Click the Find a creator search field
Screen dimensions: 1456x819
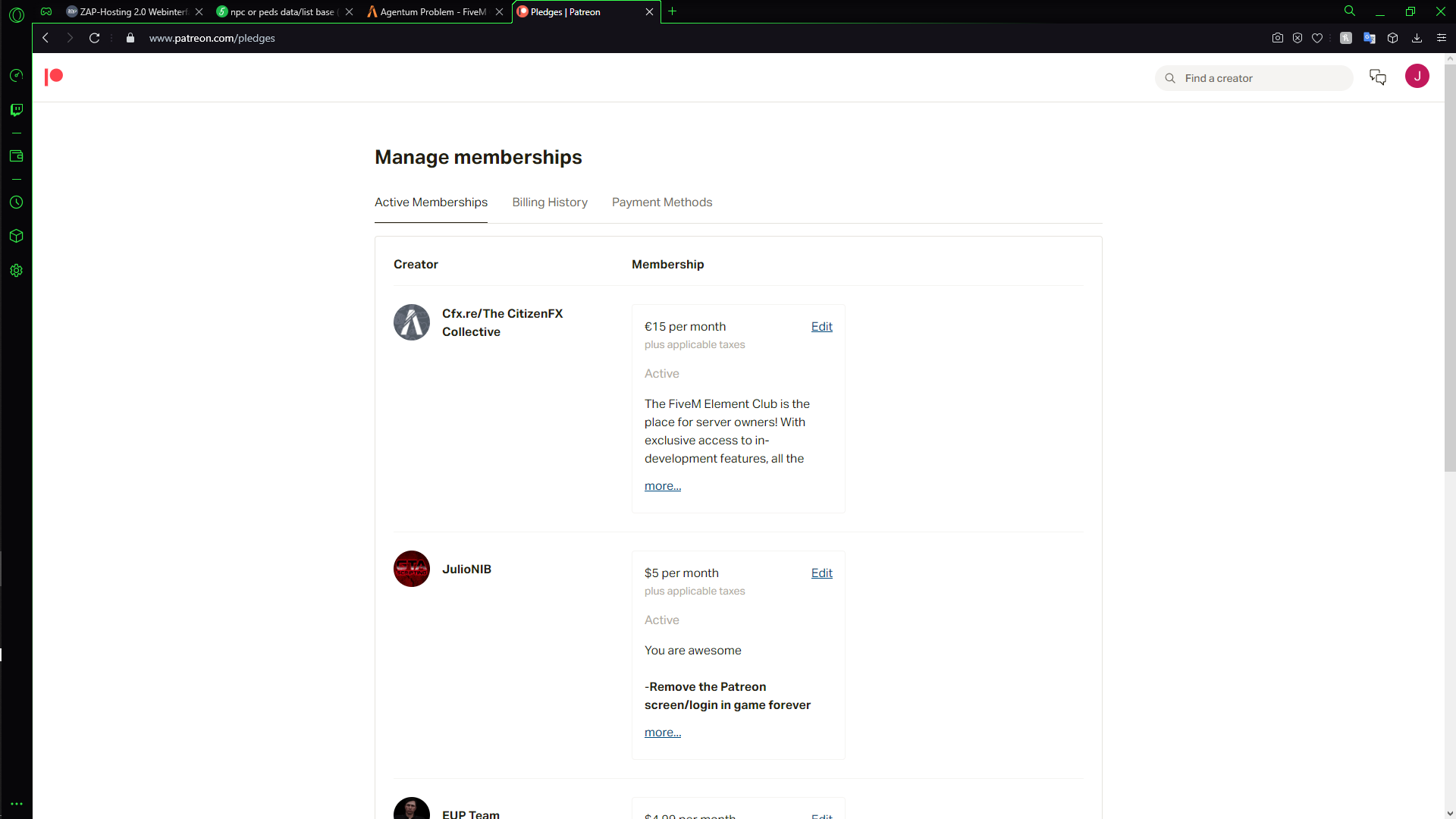pos(1254,77)
